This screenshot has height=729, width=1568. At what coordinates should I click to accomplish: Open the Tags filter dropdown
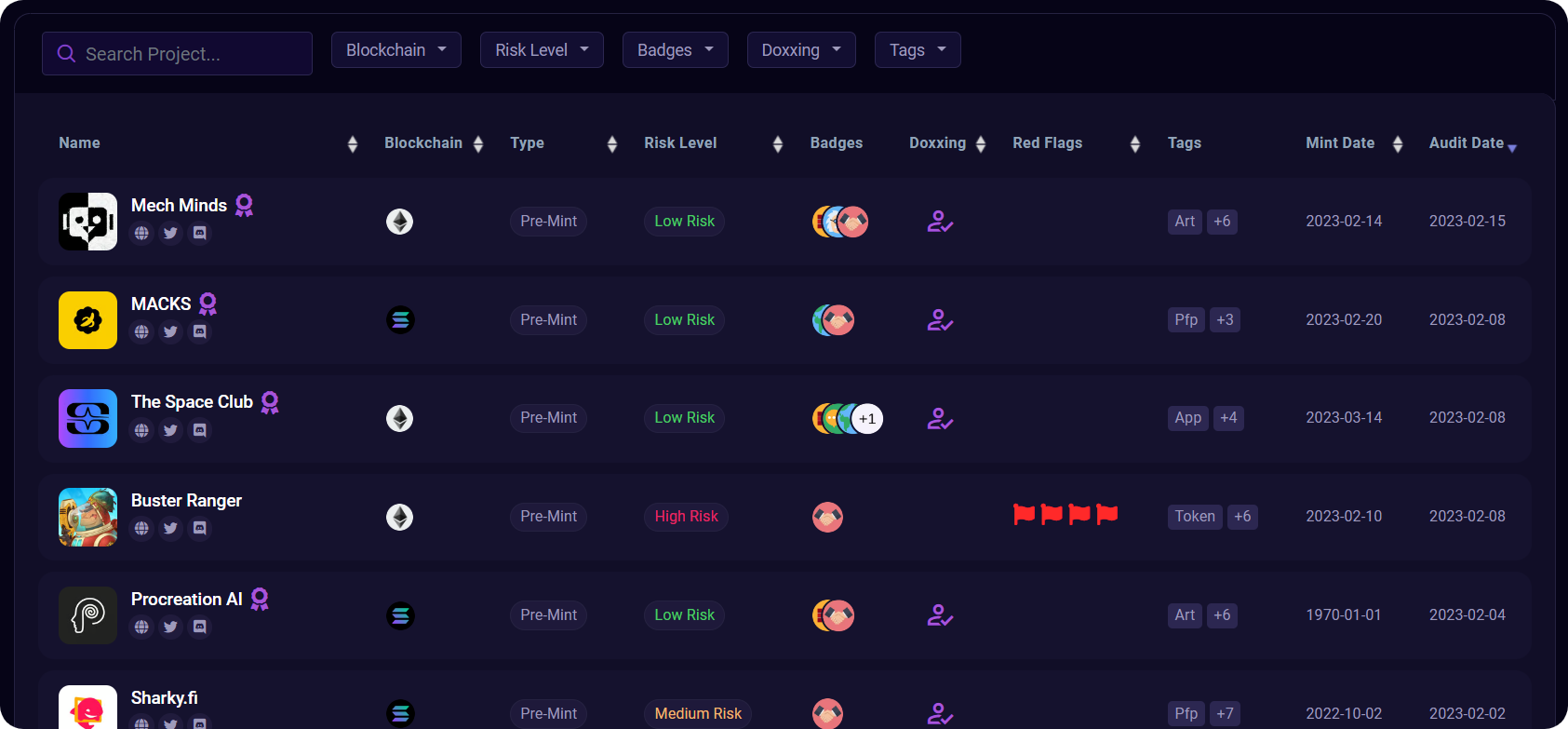pos(918,50)
